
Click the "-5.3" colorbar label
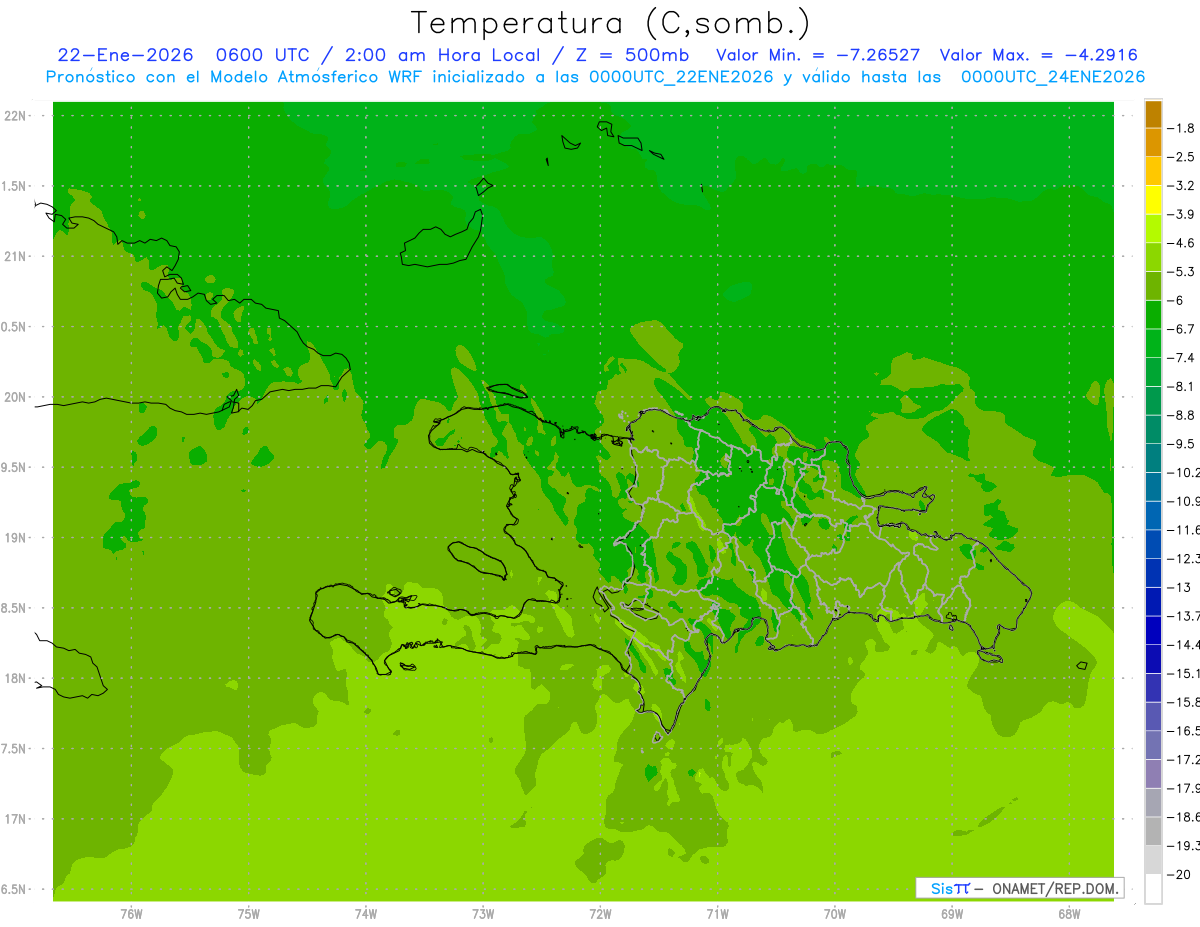pyautogui.click(x=1183, y=271)
